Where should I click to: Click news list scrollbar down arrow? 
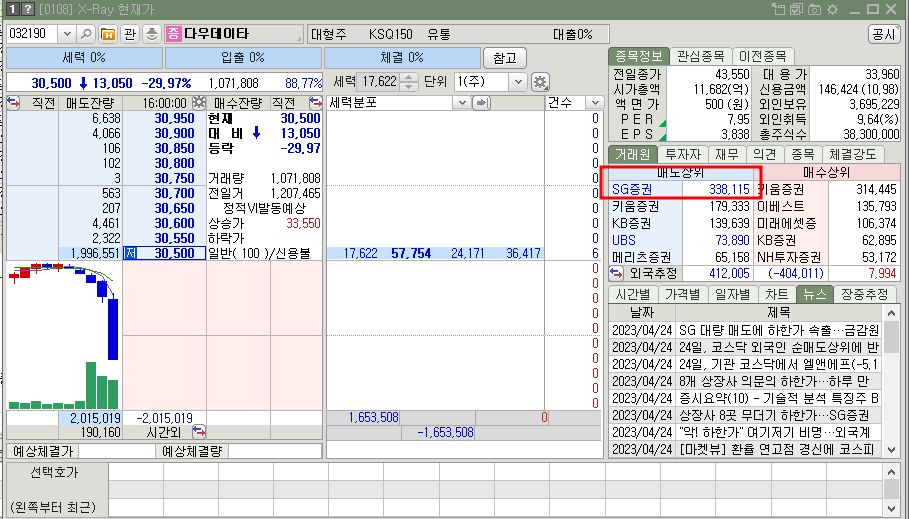(x=892, y=449)
